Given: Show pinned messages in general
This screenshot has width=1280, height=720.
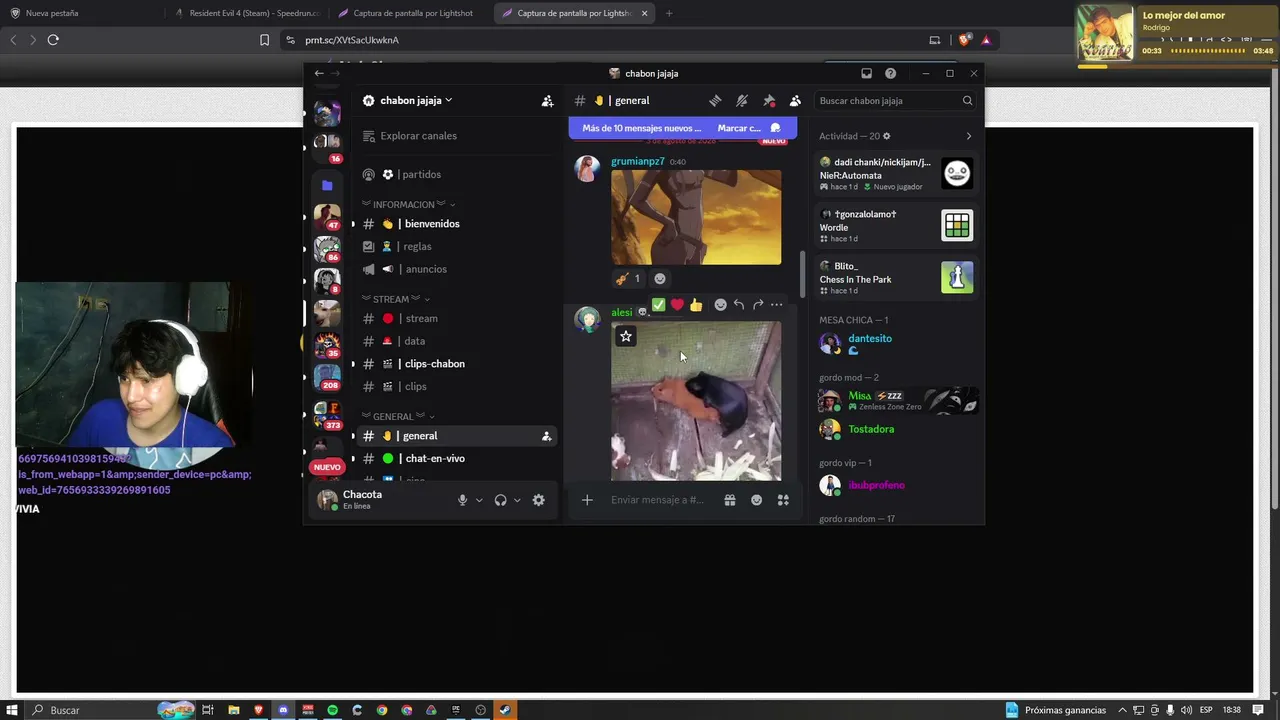Looking at the screenshot, I should point(769,101).
